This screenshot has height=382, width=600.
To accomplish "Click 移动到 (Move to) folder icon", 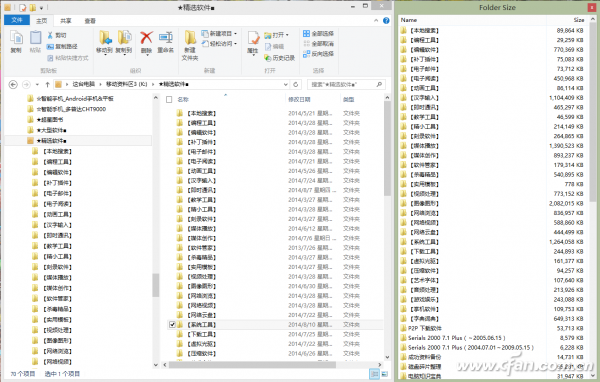I will [x=104, y=38].
